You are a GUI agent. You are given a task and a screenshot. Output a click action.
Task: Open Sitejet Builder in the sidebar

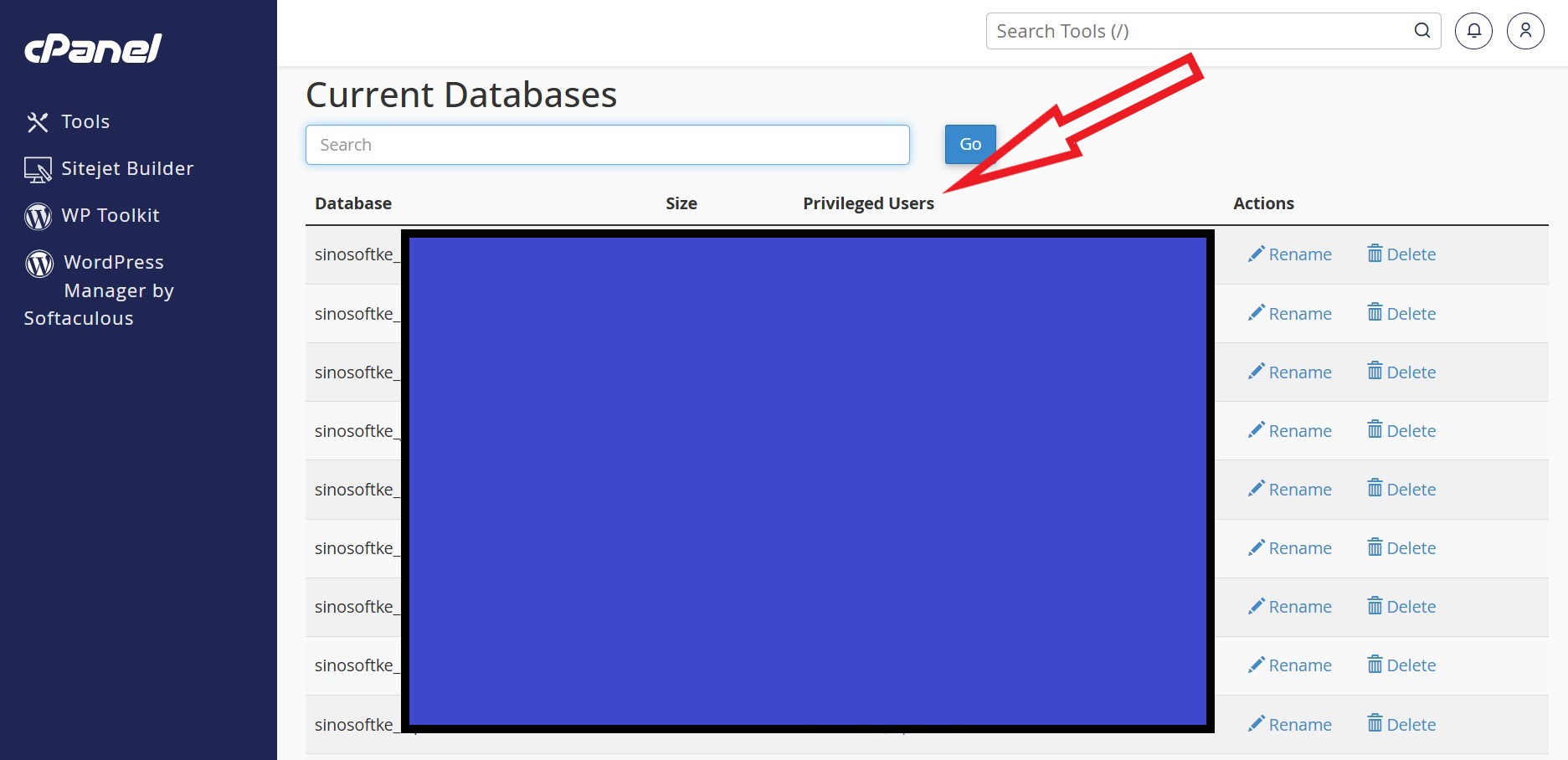point(127,169)
